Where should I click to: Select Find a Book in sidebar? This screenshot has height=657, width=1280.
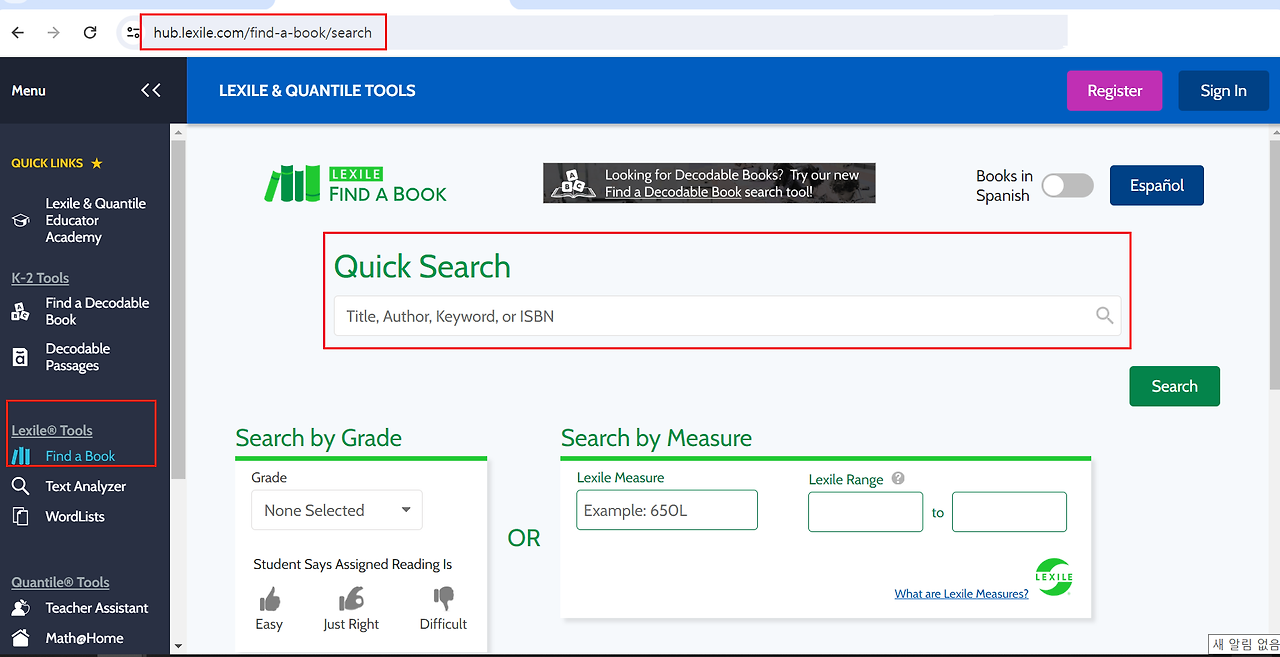(x=80, y=456)
